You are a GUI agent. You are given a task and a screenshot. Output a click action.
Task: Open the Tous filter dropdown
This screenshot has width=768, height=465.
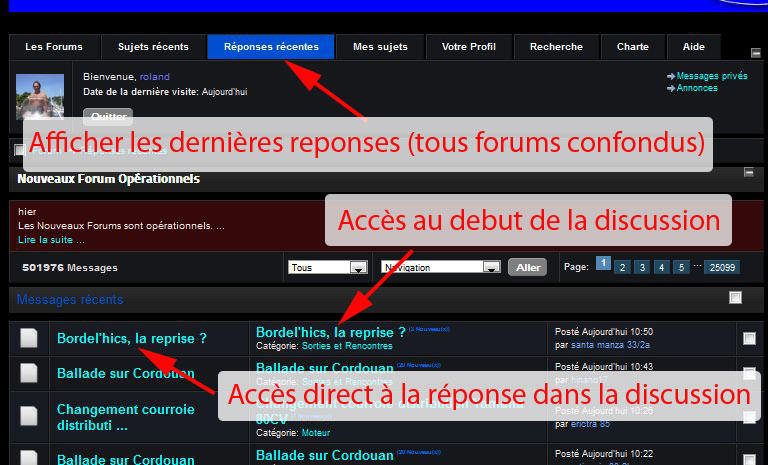coord(327,267)
